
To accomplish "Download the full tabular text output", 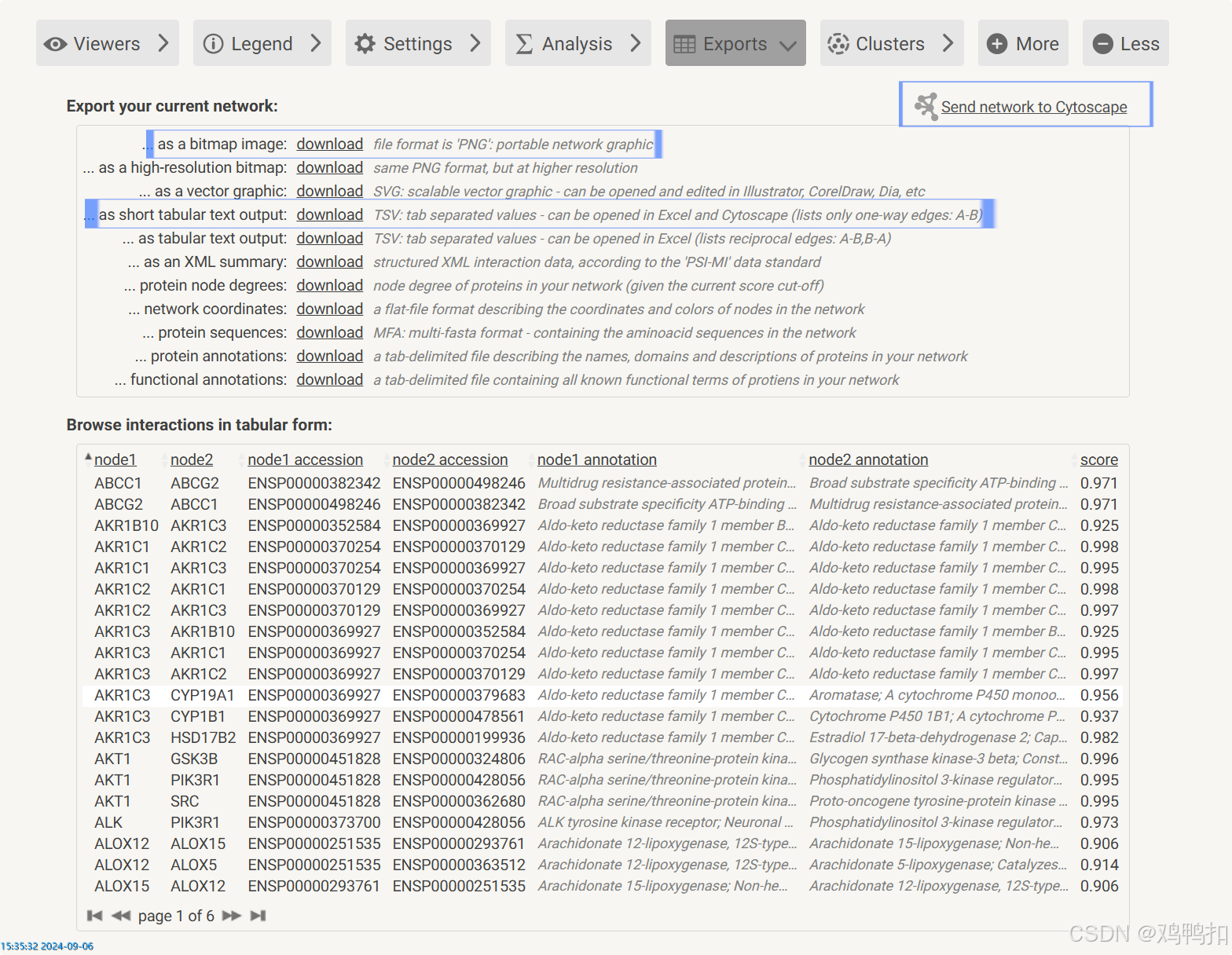I will 330,239.
